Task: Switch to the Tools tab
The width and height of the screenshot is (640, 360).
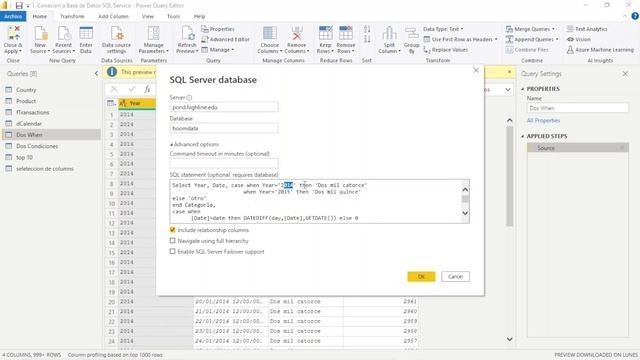Action: click(173, 16)
